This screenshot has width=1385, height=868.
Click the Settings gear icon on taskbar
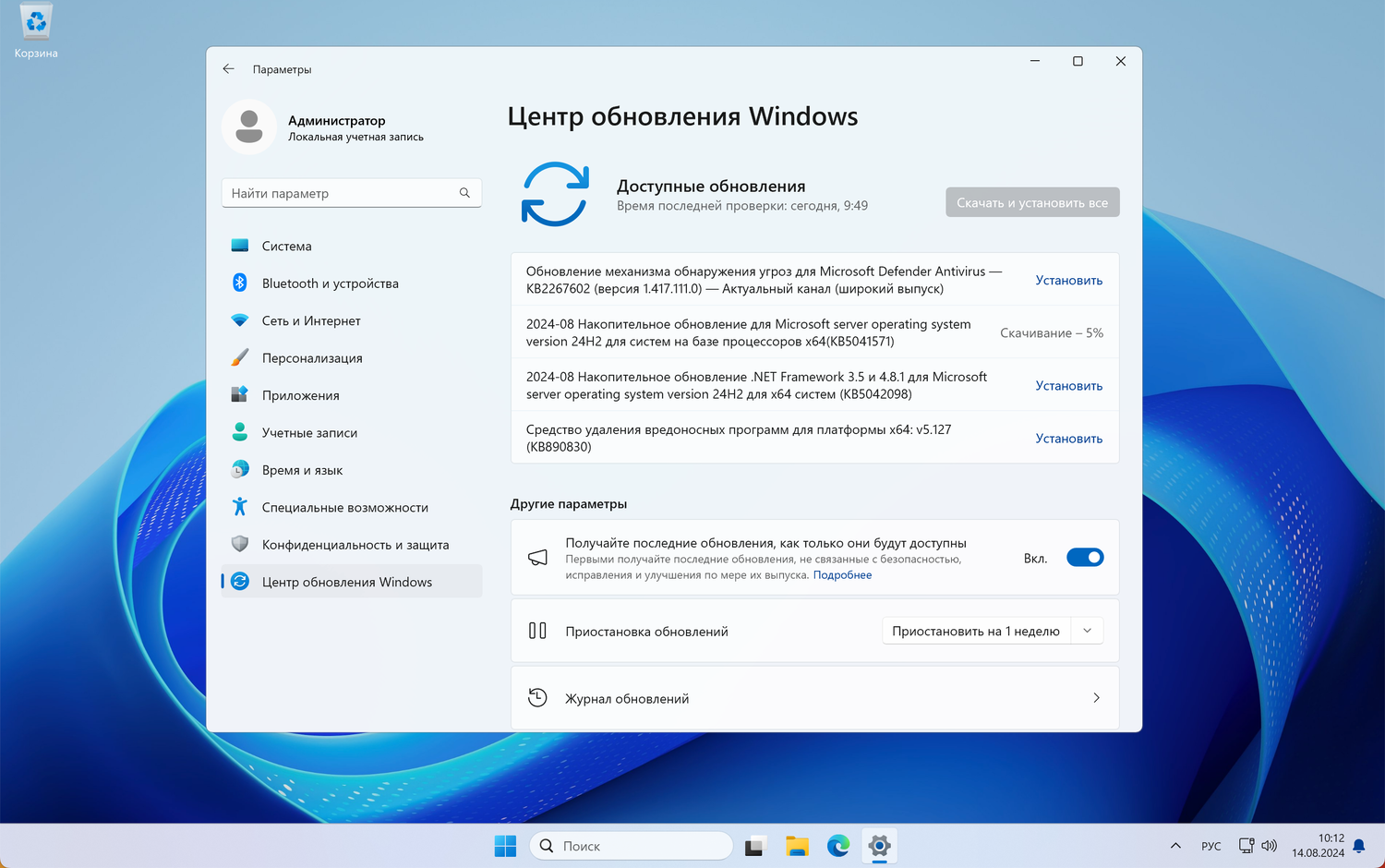click(880, 846)
